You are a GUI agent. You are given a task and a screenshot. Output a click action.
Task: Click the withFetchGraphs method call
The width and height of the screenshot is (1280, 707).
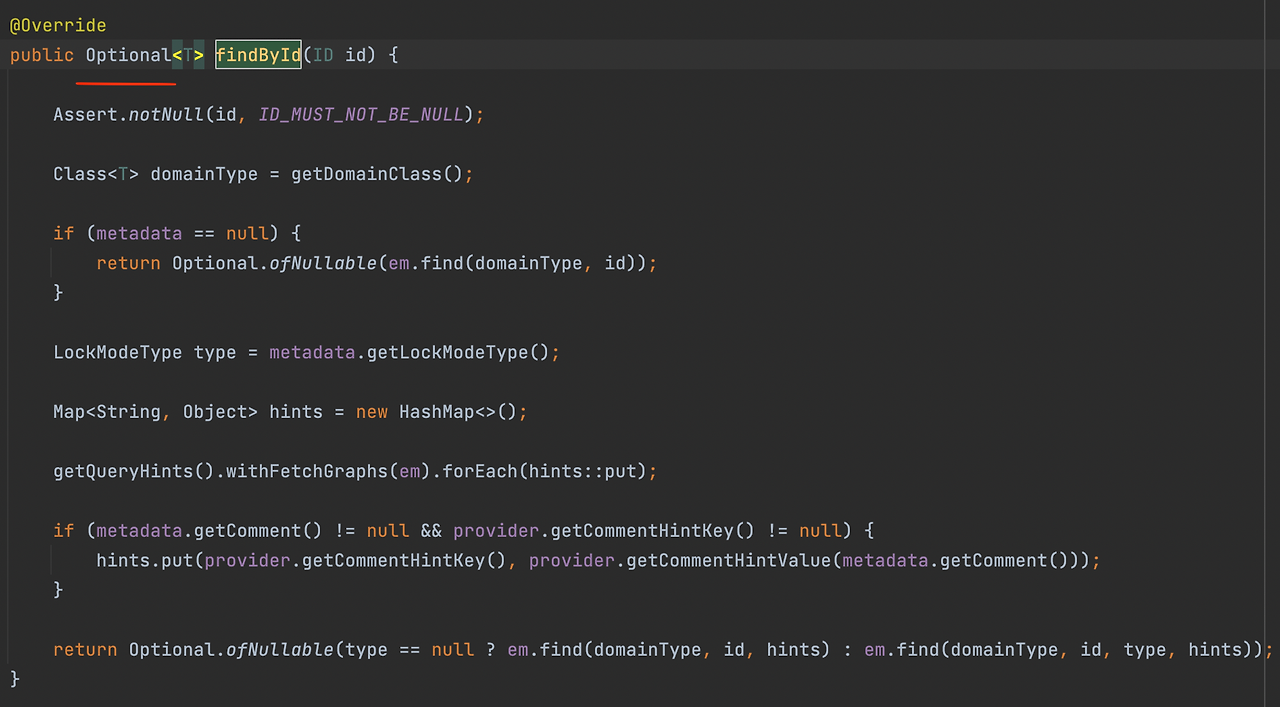coord(307,471)
